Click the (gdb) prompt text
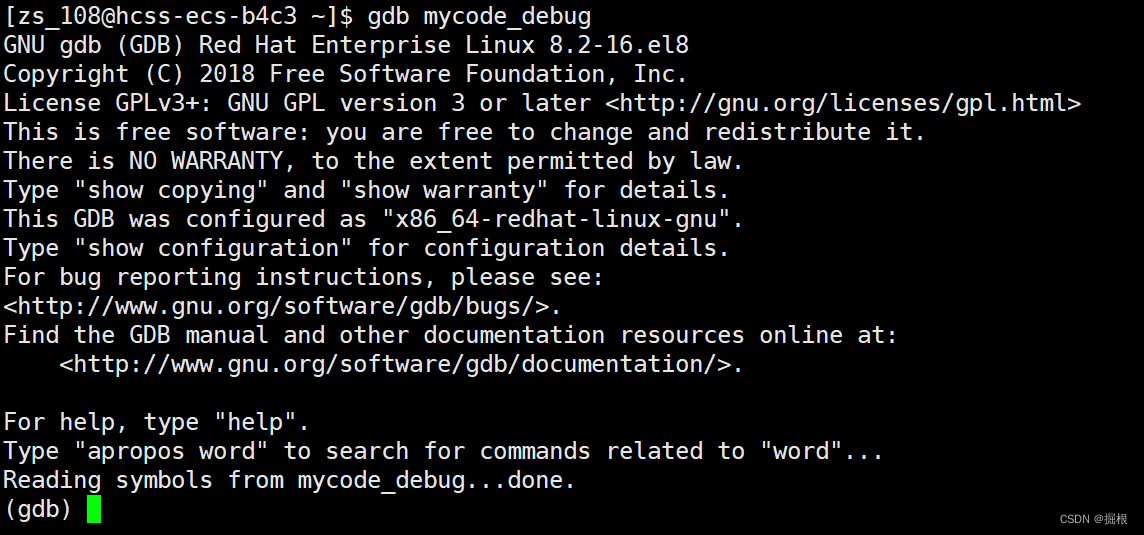 click(38, 509)
